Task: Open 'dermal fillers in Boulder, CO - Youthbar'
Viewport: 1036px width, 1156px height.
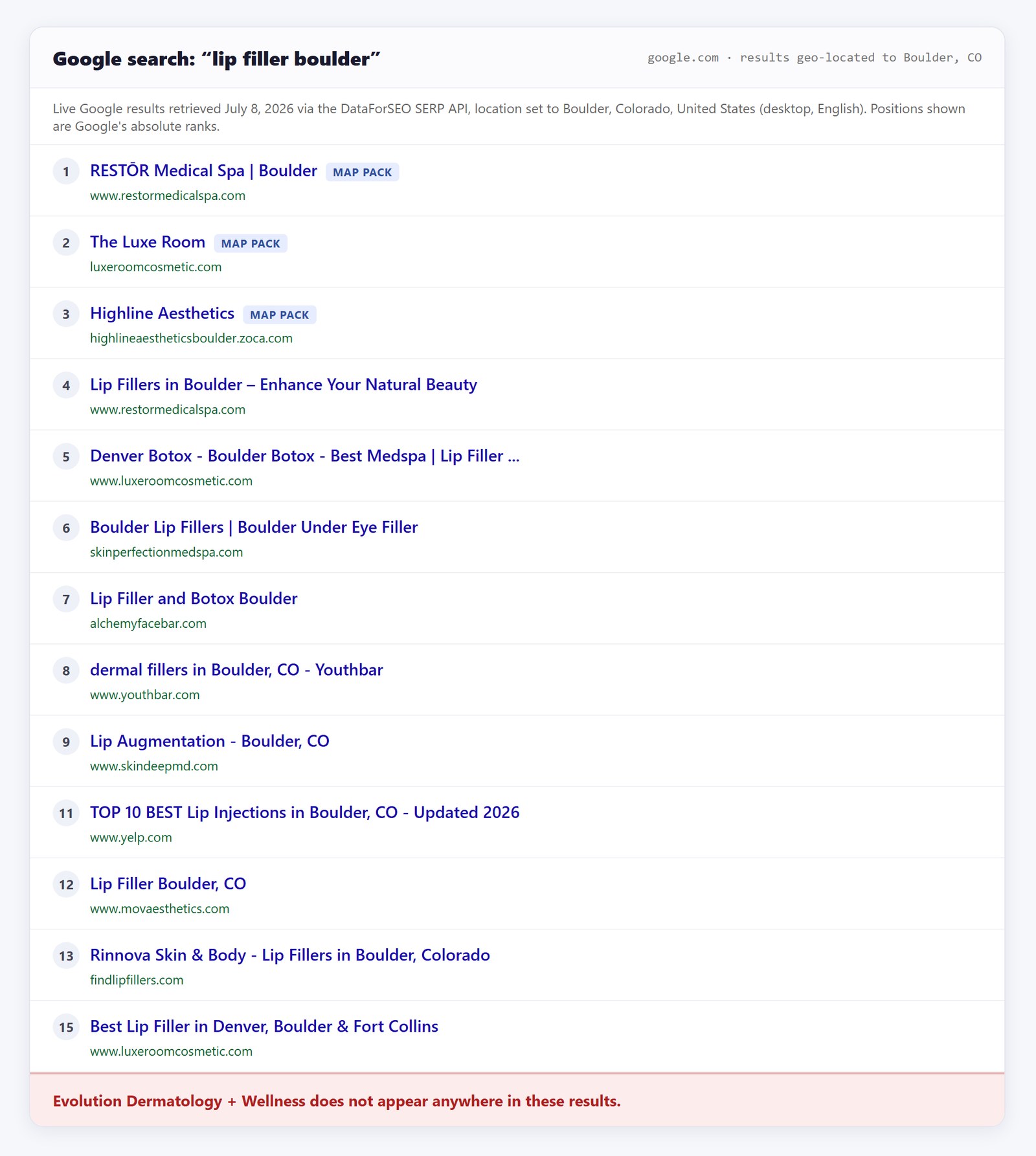Action: 236,669
